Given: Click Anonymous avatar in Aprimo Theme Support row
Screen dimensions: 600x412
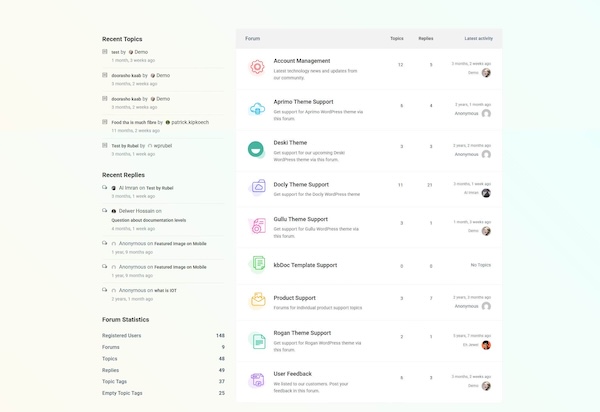Looking at the screenshot, I should 486,114.
